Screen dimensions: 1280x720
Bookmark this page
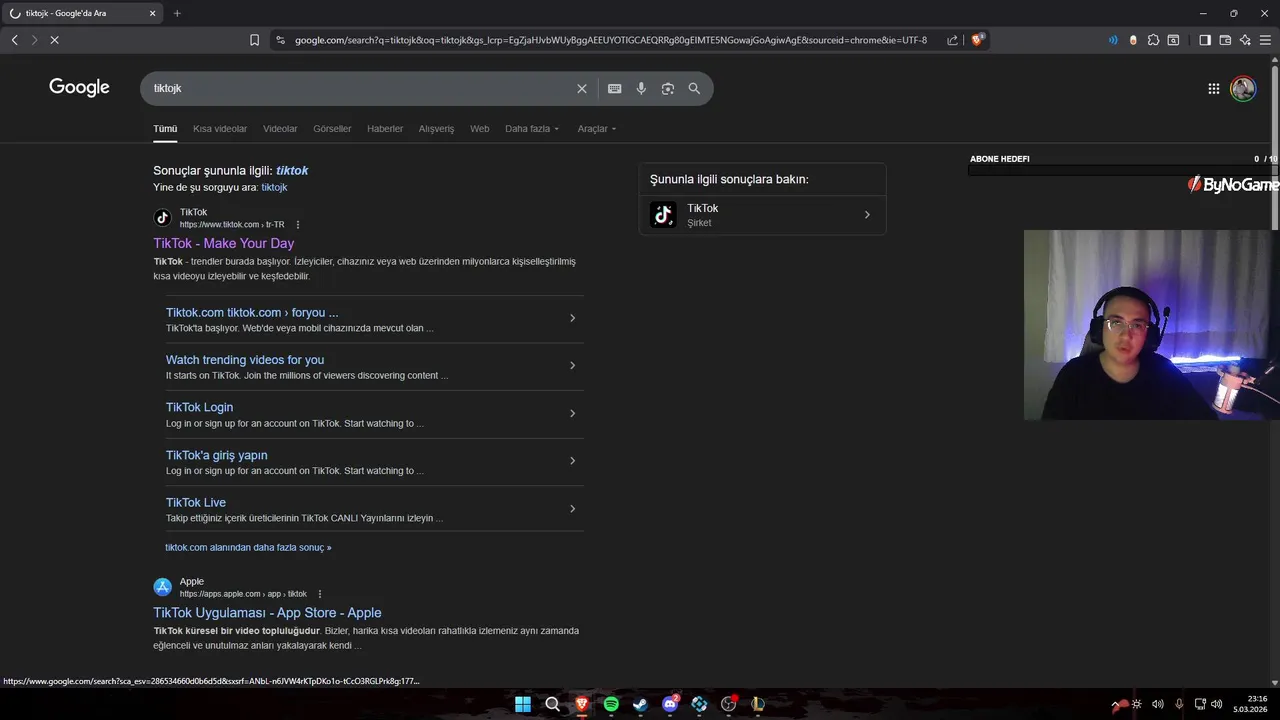(x=254, y=40)
